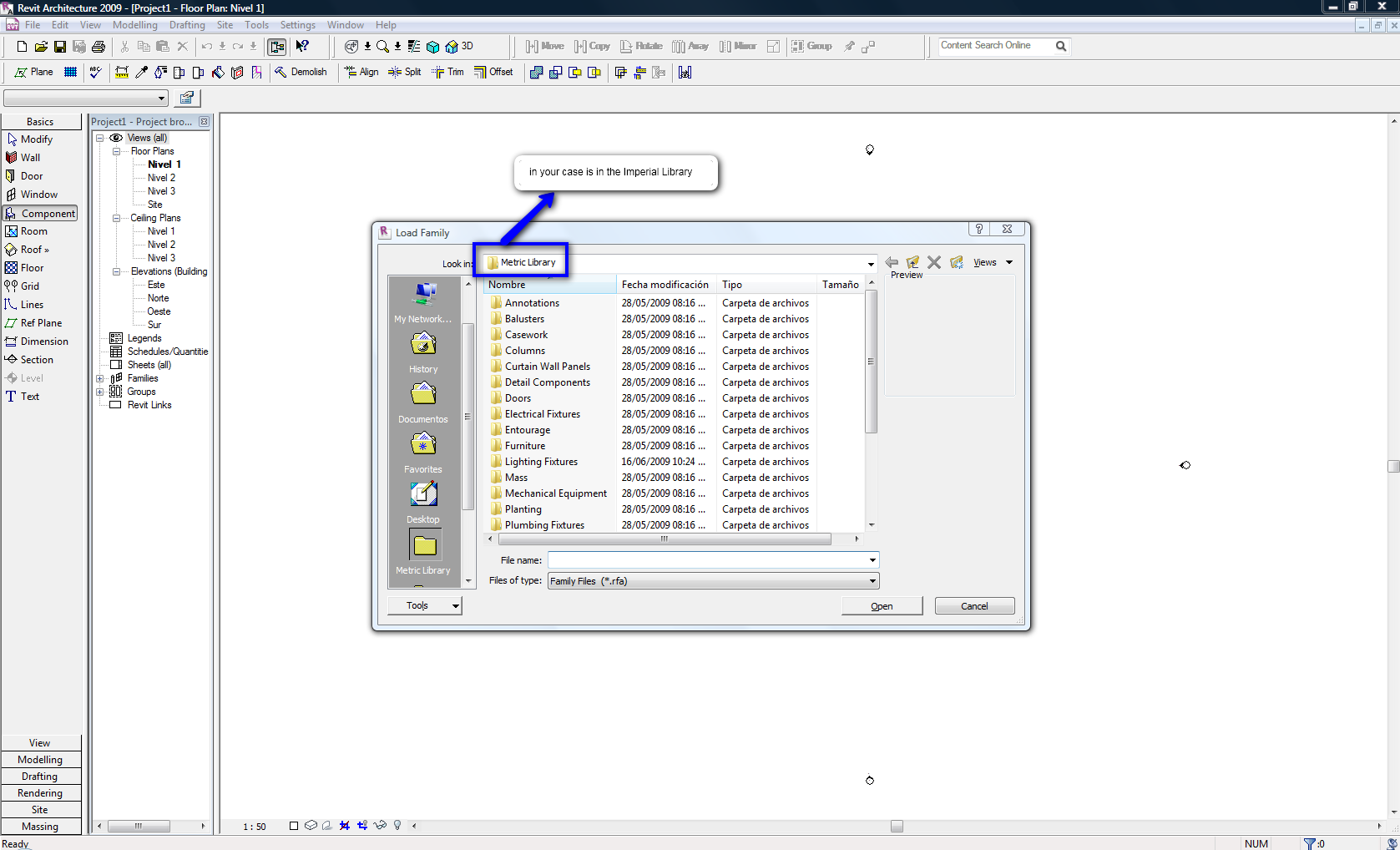The height and width of the screenshot is (850, 1400).
Task: Activate the Trim tool
Action: [x=447, y=73]
